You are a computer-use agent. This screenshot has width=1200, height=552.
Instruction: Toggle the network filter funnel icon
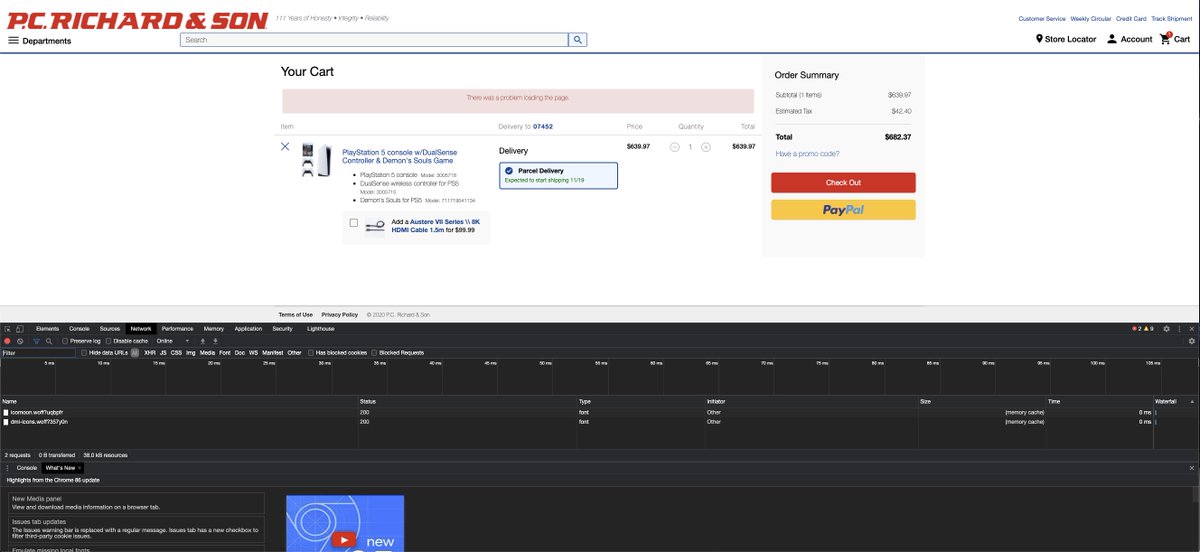point(36,341)
